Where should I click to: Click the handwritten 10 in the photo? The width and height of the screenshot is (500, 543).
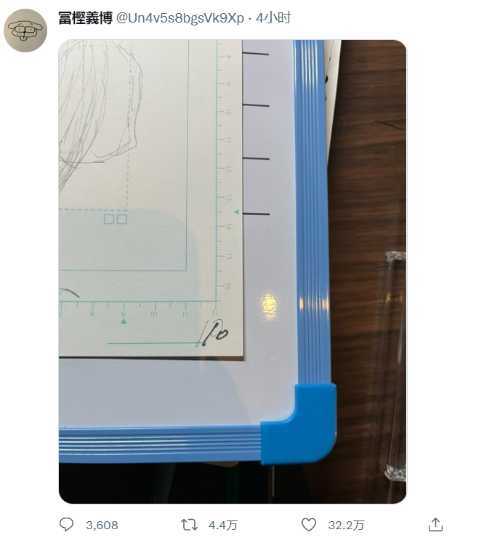(x=215, y=332)
